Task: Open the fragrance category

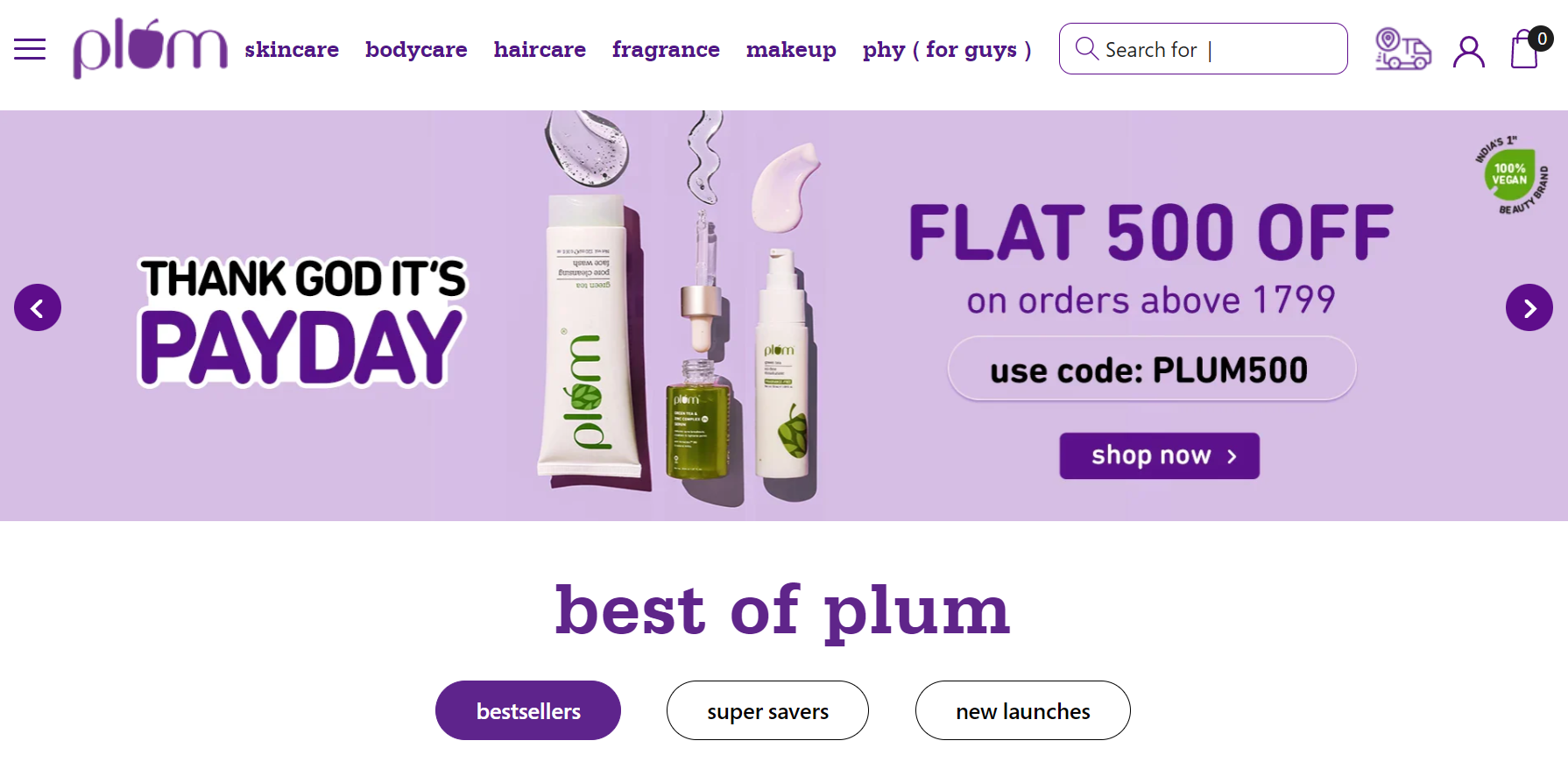Action: [x=666, y=50]
